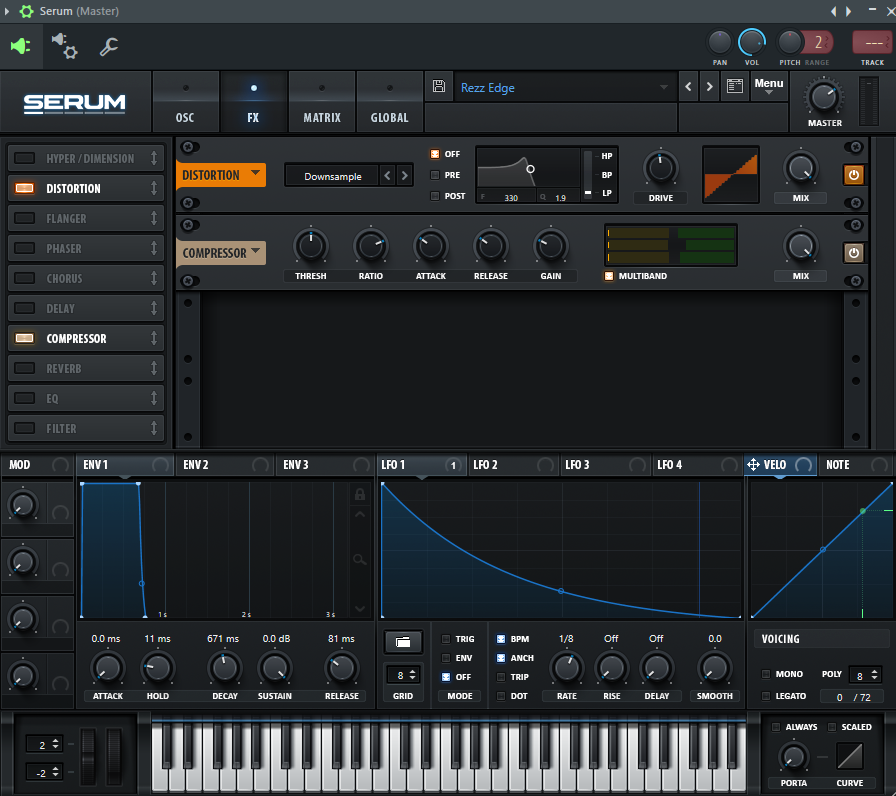Enable distortion filter PRE checkbox
This screenshot has height=796, width=896.
435,175
